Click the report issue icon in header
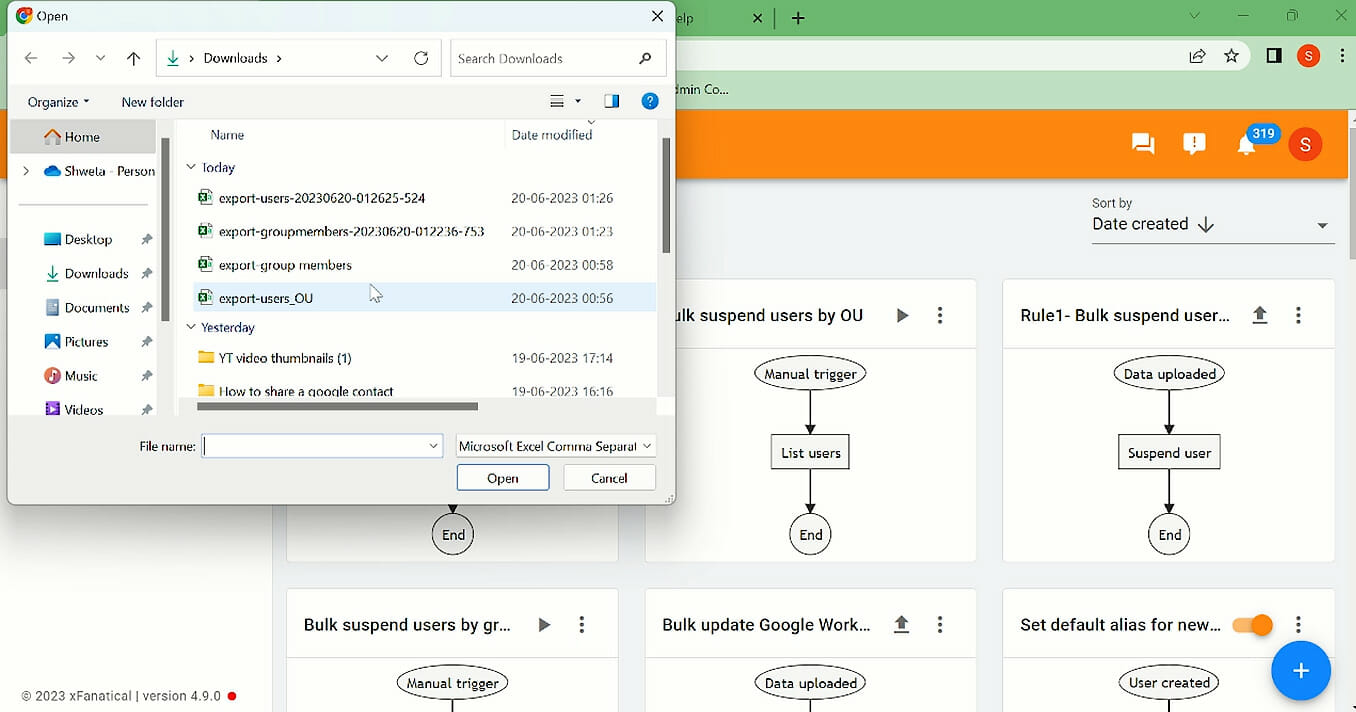Screen dimensions: 1356x712 point(1193,144)
